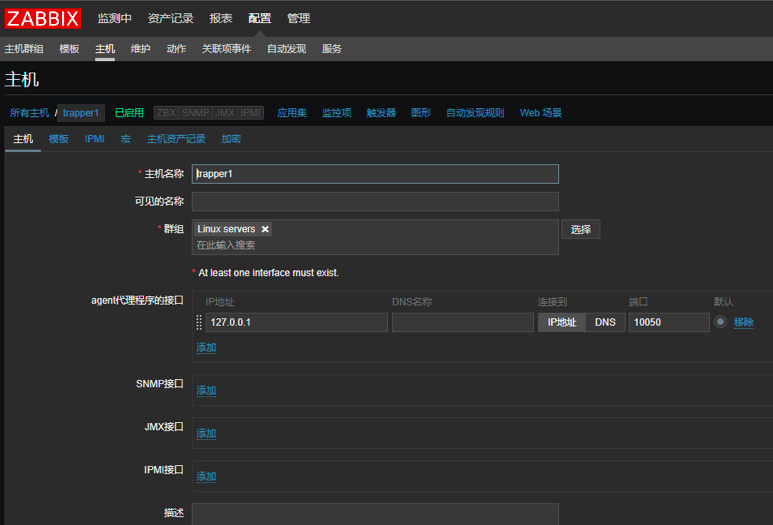Switch to the IPMI form tab
Viewport: 773px width, 525px height.
click(x=94, y=139)
